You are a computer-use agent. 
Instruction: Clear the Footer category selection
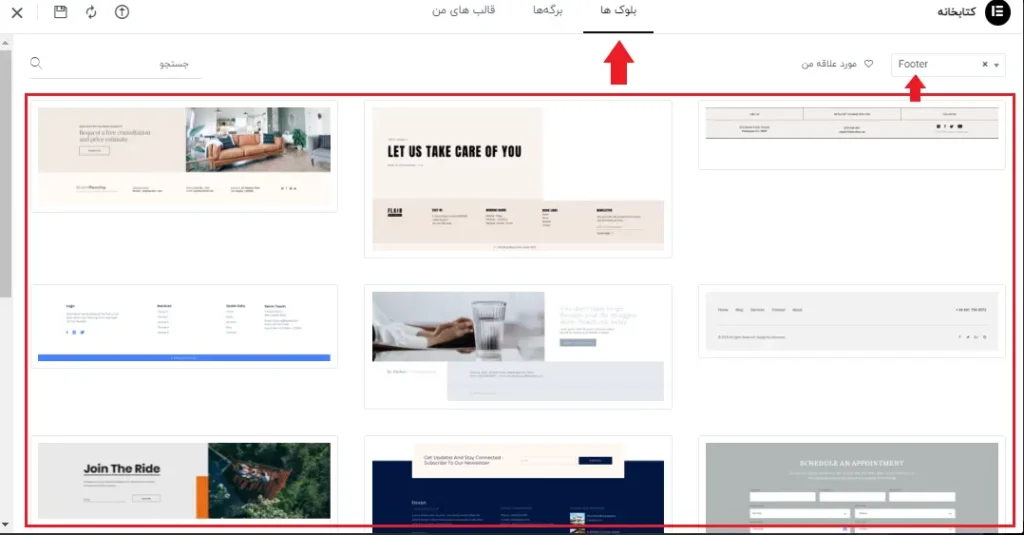tap(984, 65)
